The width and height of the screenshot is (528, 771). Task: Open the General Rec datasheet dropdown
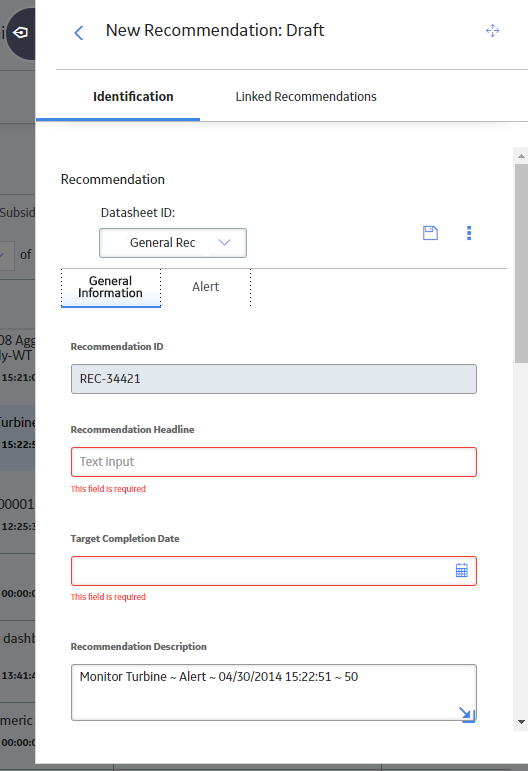(x=173, y=243)
